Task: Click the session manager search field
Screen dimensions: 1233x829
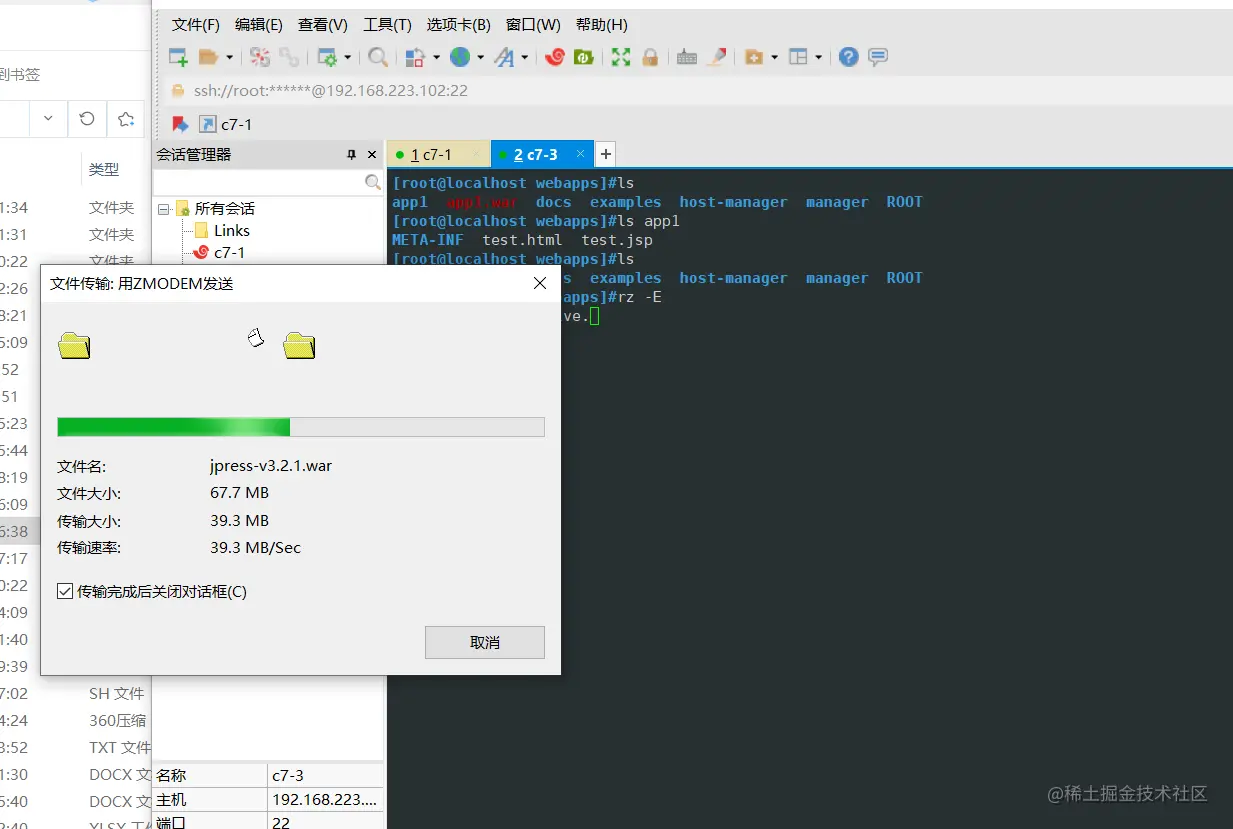Action: [x=258, y=182]
